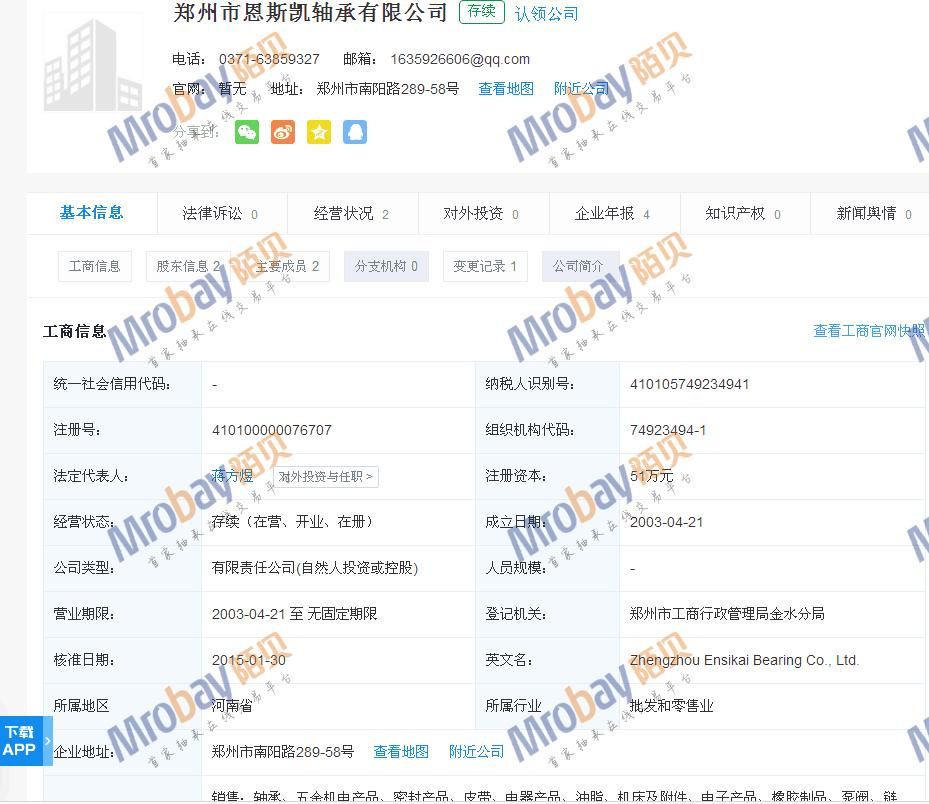Share to Weibo using orange icon

(x=283, y=132)
